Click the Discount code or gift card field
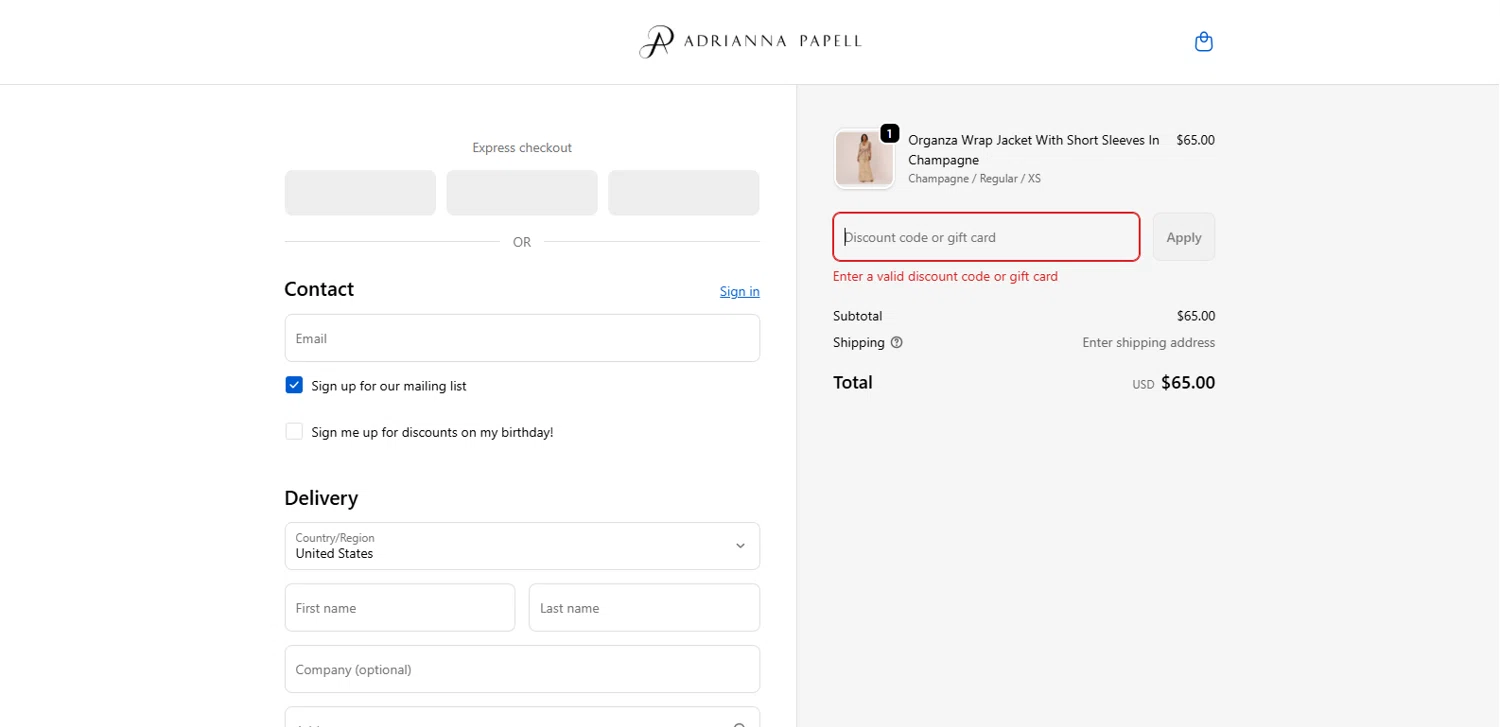The image size is (1500, 727). 986,237
